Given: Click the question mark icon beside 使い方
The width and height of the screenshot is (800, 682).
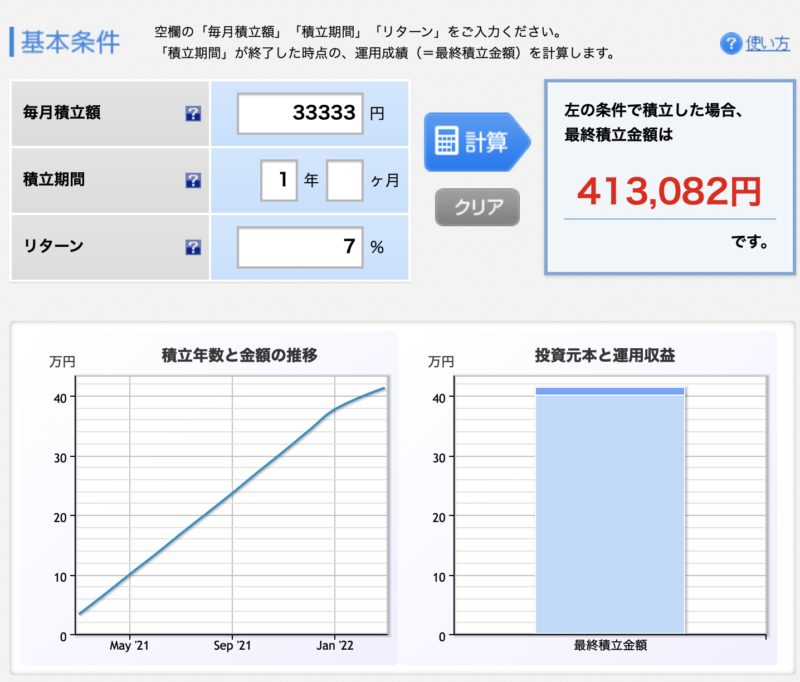Looking at the screenshot, I should [x=731, y=44].
